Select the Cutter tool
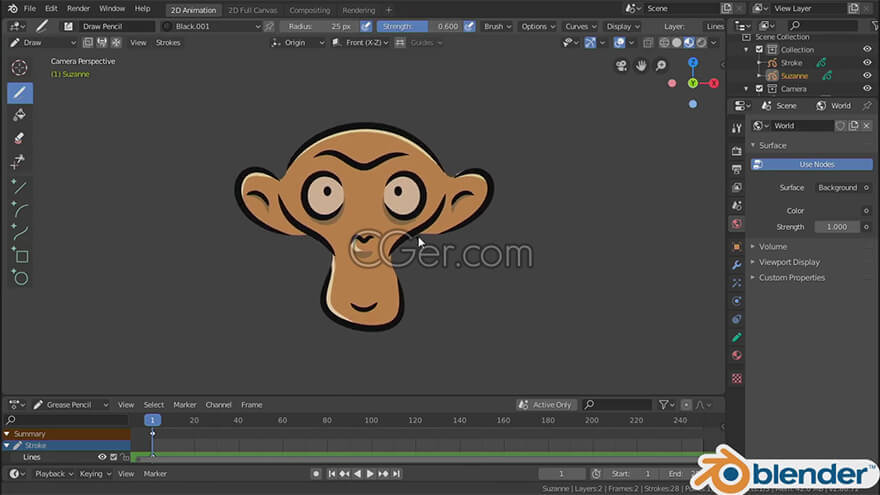Image resolution: width=880 pixels, height=495 pixels. click(x=20, y=162)
